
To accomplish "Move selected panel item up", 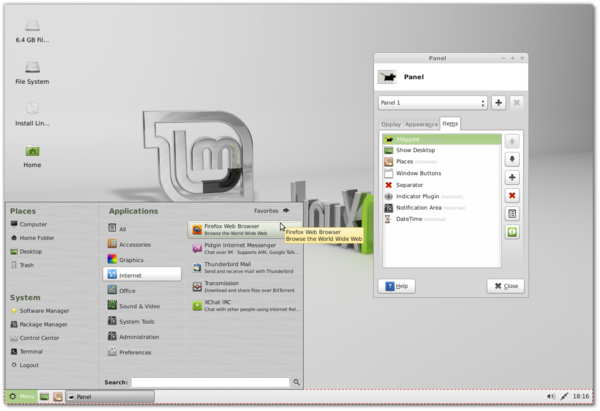I will (x=512, y=141).
